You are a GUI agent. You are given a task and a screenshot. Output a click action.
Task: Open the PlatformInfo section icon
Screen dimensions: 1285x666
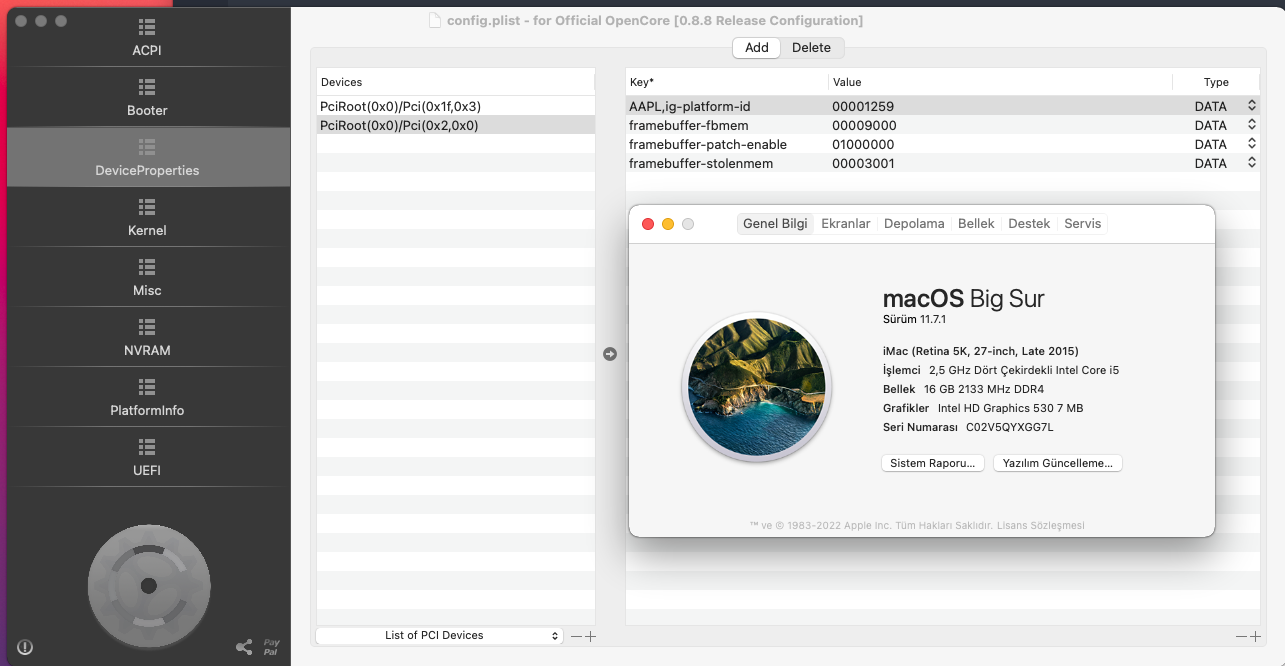[x=147, y=387]
